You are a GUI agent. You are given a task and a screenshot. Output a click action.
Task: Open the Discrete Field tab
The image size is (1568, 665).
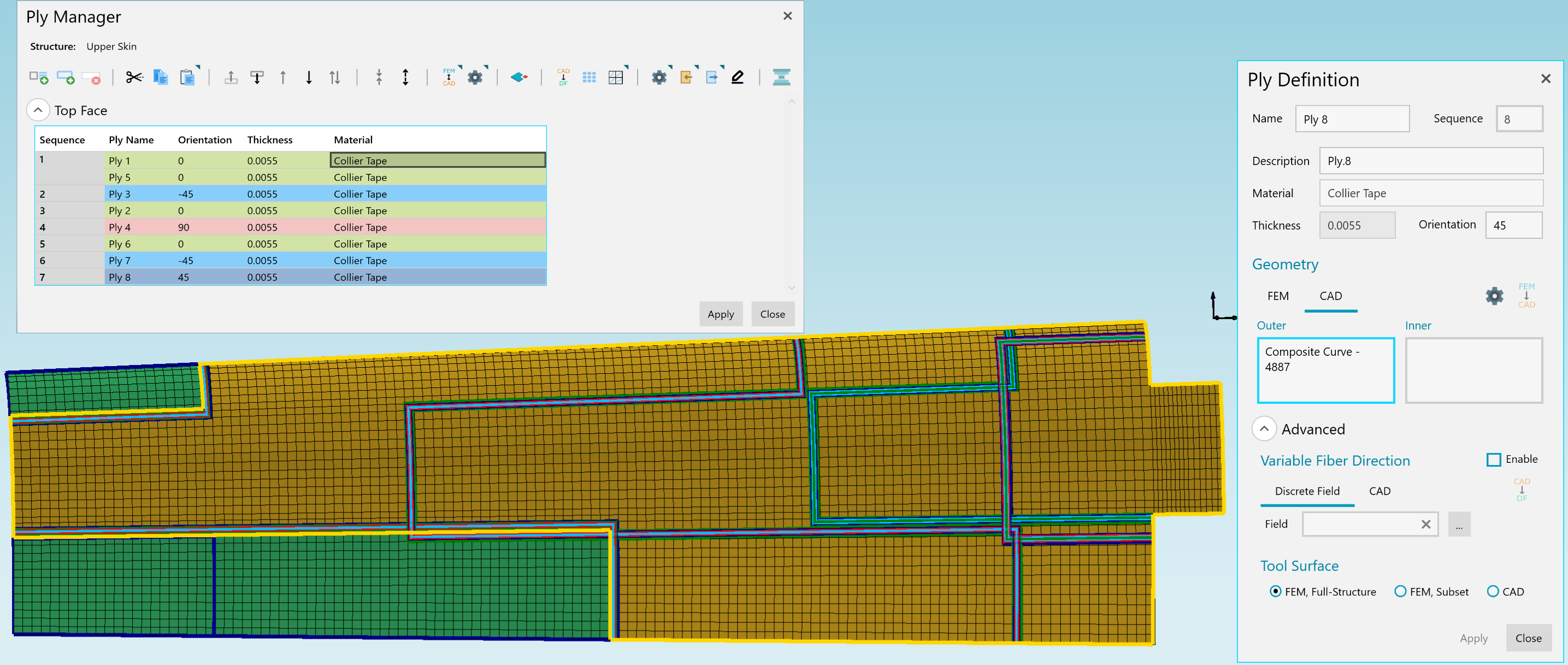1307,491
